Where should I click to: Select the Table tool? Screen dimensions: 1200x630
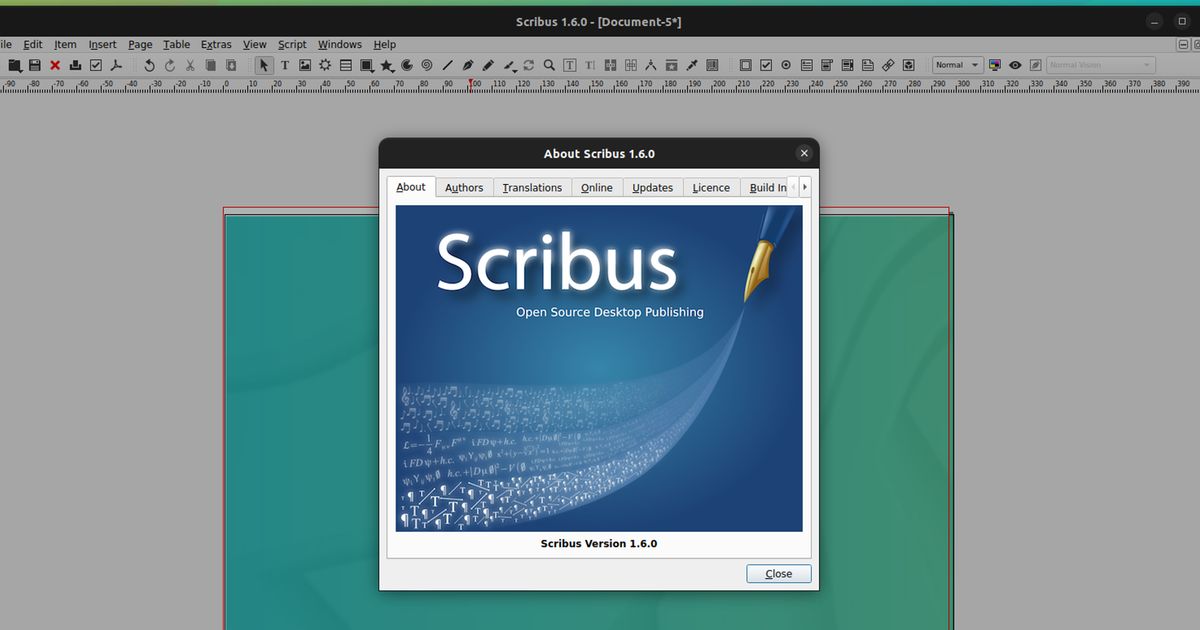[x=345, y=65]
